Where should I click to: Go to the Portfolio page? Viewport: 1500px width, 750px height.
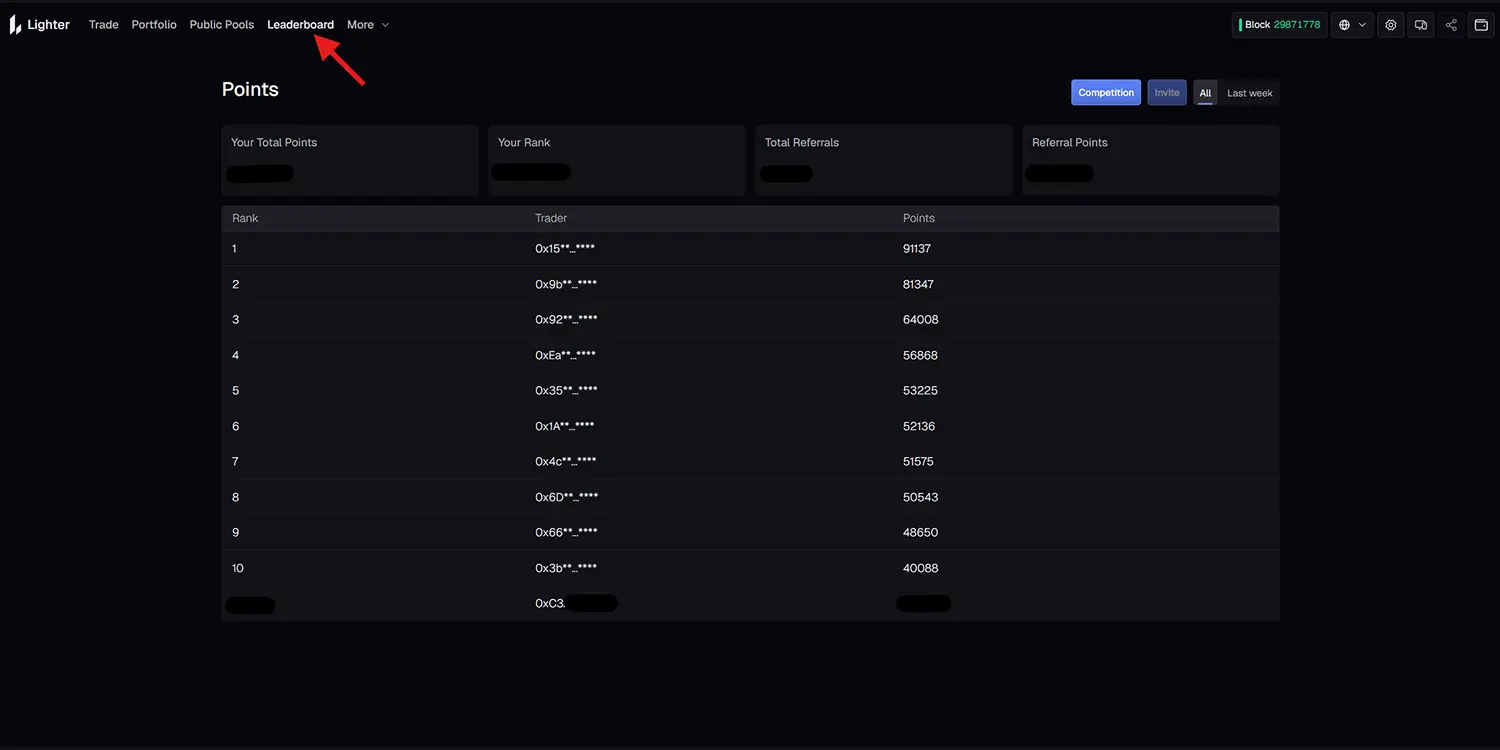(154, 25)
